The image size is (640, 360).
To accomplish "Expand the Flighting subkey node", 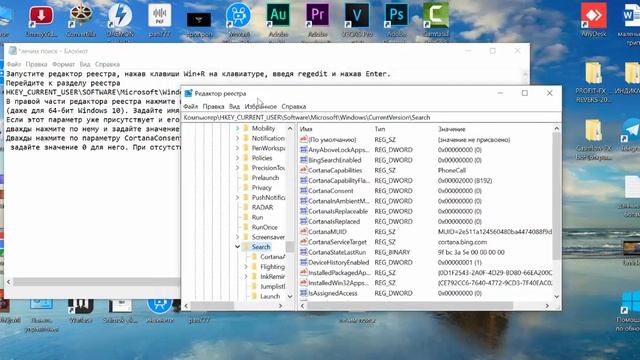I will (x=246, y=267).
